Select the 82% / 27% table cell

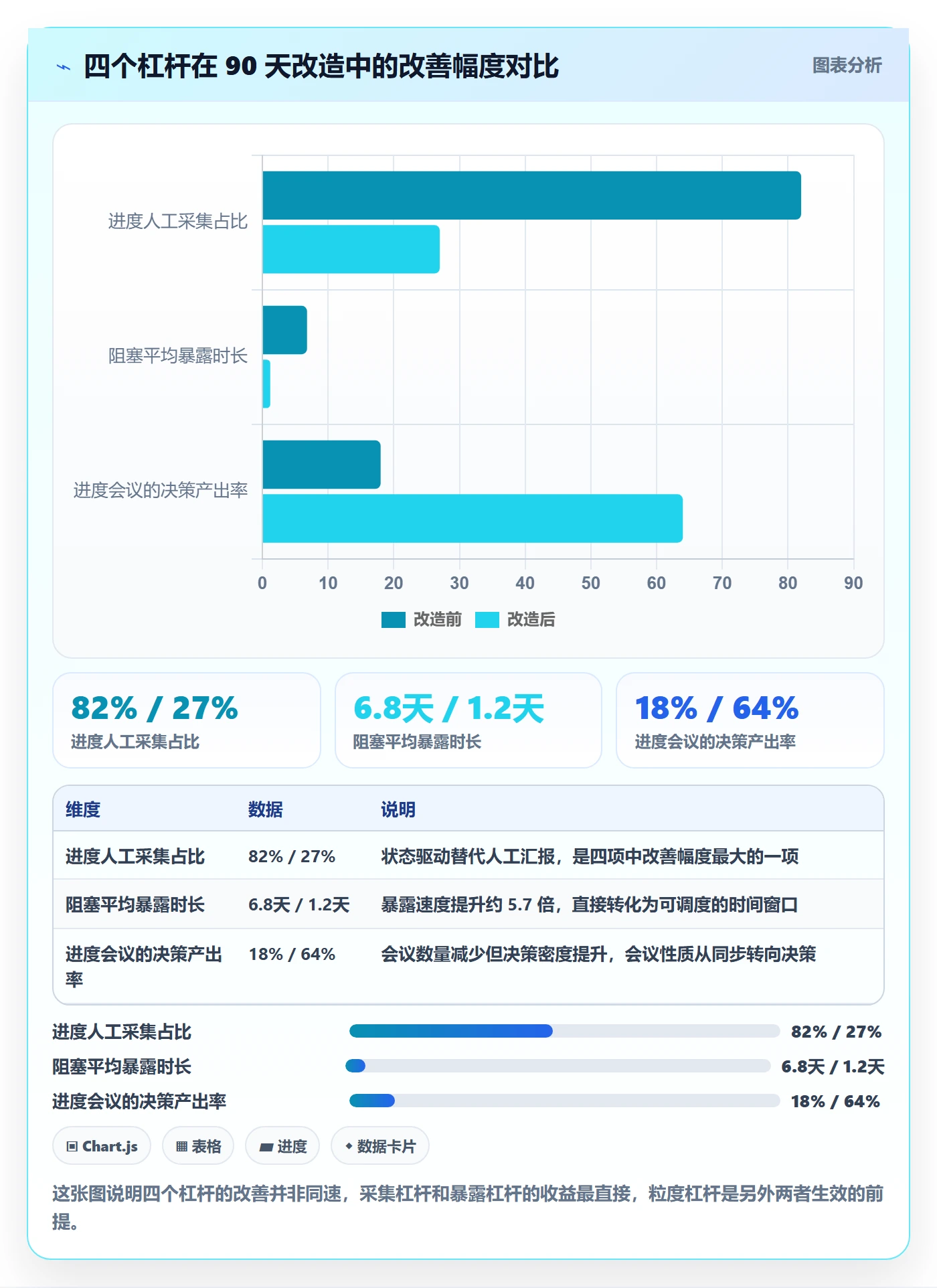pyautogui.click(x=292, y=856)
